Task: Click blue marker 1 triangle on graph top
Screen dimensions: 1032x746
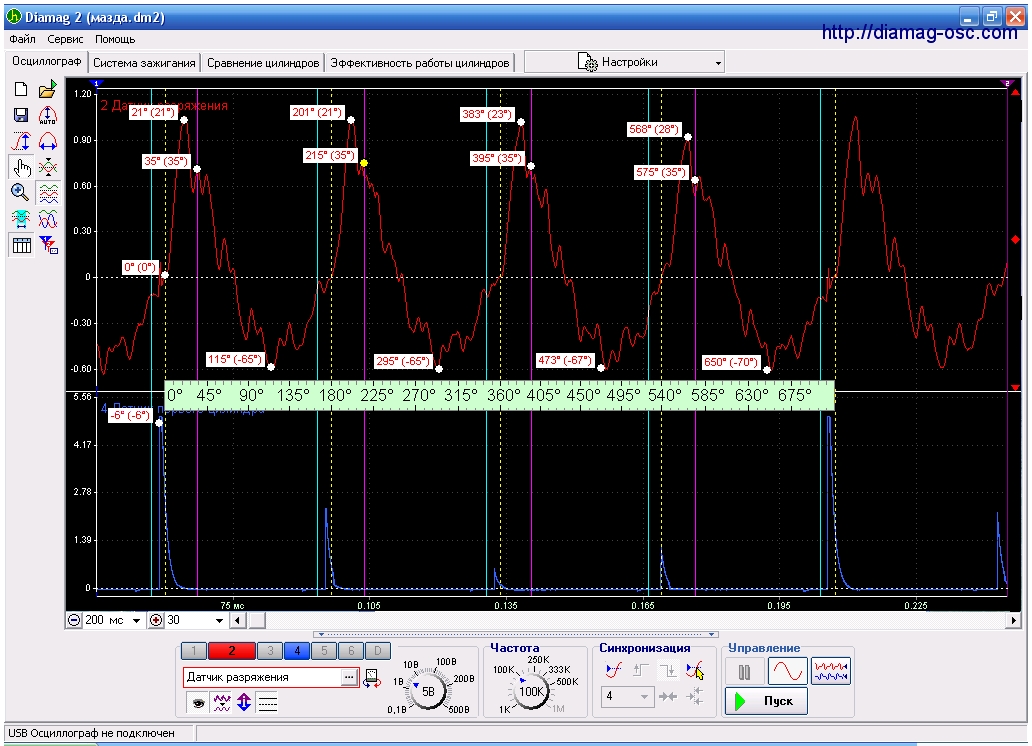Action: tap(97, 83)
